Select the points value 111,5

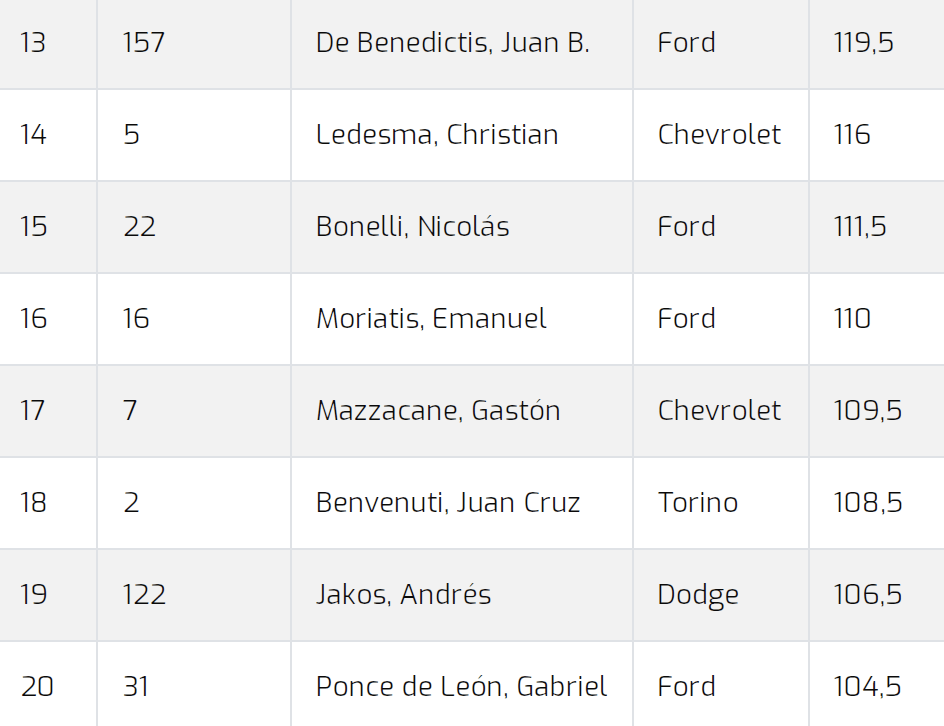pos(860,226)
